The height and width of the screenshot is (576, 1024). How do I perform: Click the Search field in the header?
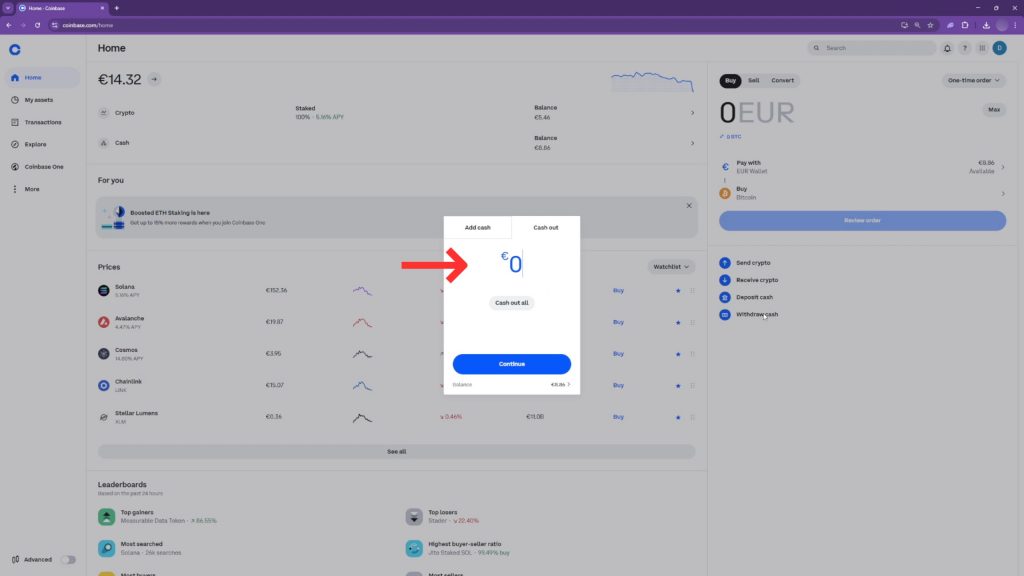[872, 48]
